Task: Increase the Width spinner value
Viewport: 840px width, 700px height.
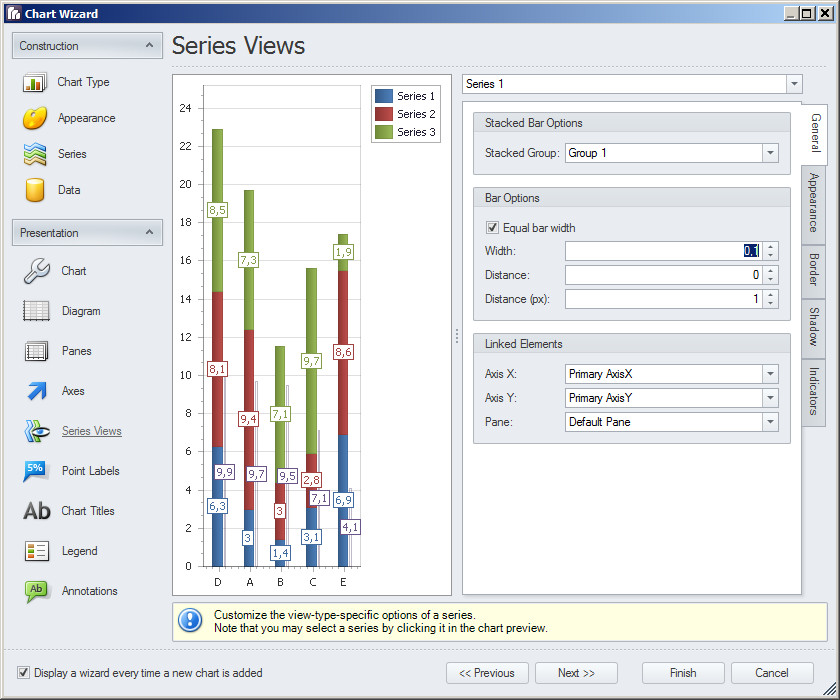Action: pos(770,247)
